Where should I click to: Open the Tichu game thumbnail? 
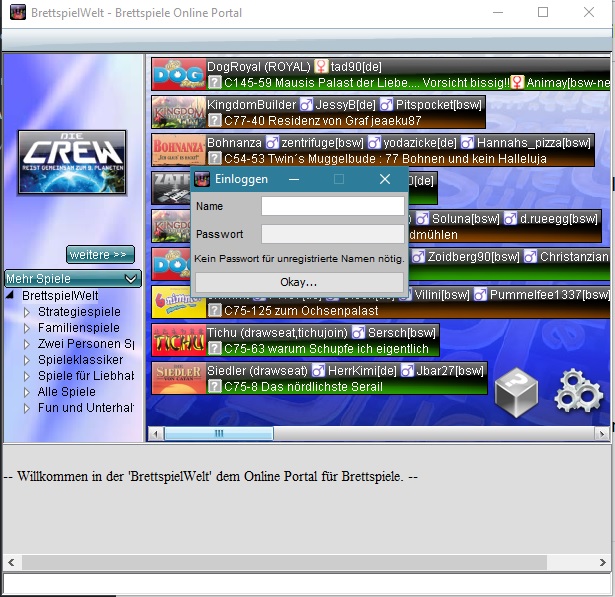click(x=179, y=340)
